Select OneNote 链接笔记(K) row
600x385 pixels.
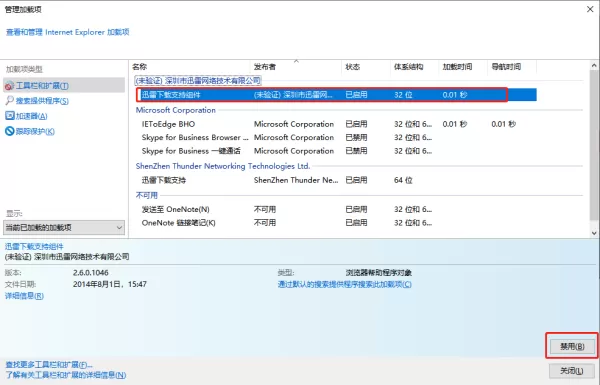[x=336, y=223]
